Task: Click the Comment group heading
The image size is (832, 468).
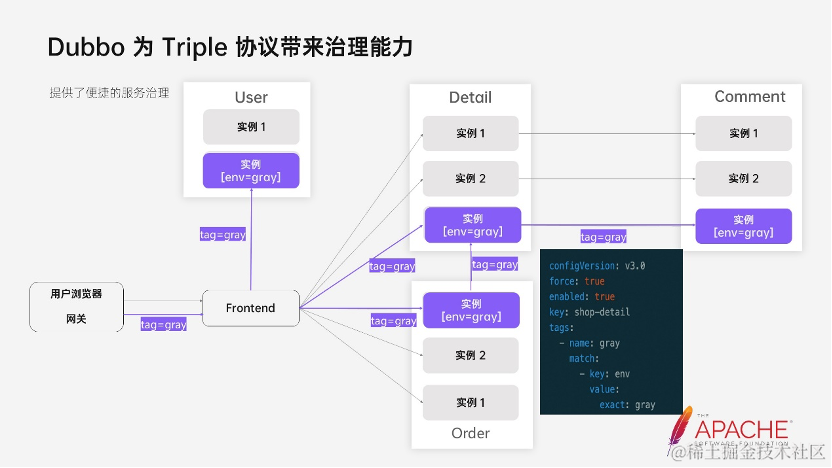Action: (x=750, y=97)
